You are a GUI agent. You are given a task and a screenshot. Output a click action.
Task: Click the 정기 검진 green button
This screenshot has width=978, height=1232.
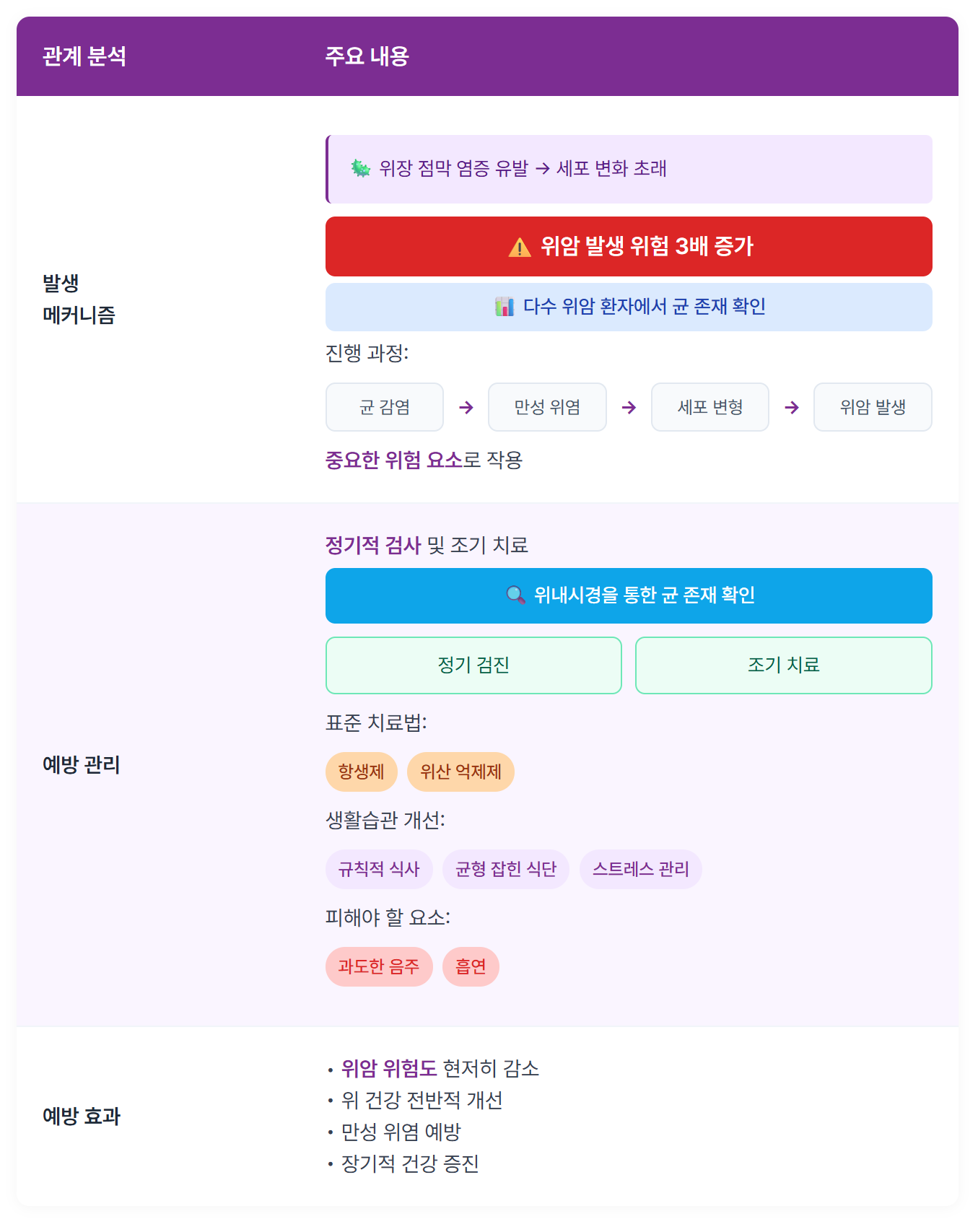click(x=473, y=665)
